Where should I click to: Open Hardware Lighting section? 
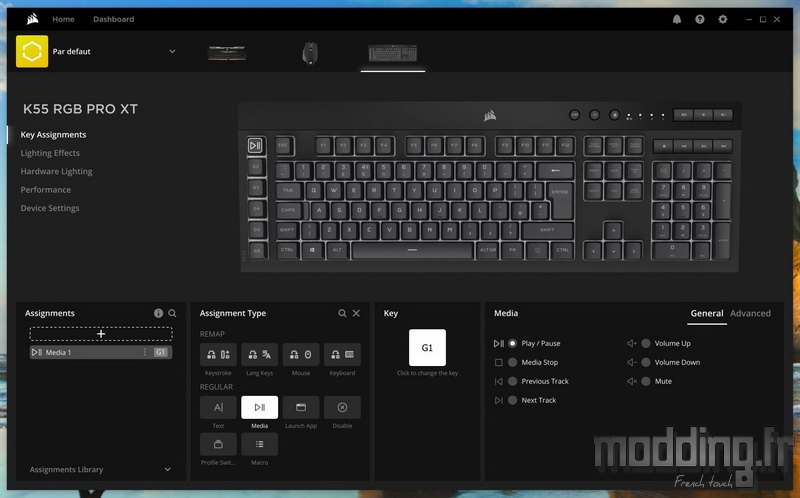56,171
